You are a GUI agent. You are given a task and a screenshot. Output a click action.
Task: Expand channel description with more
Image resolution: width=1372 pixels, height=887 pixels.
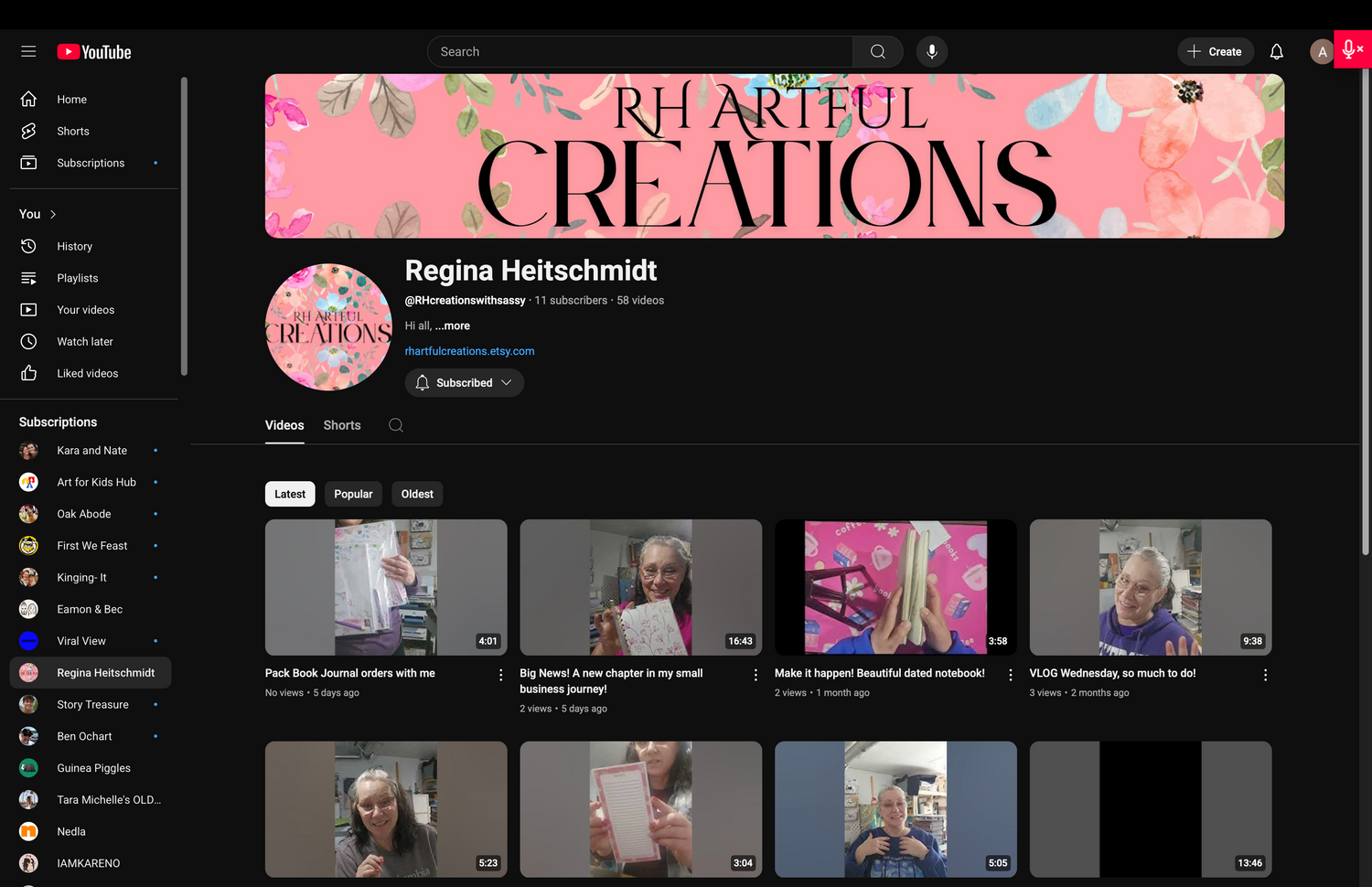[x=453, y=326]
